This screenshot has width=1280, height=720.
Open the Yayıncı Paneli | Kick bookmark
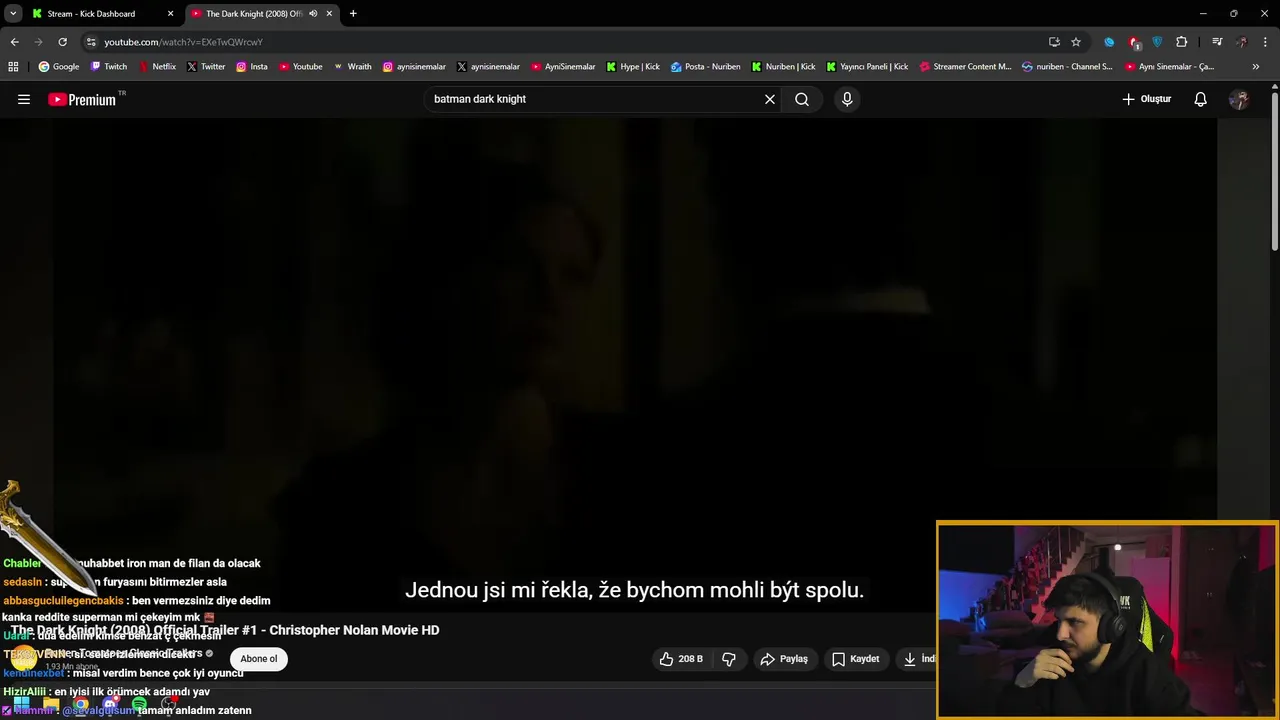tap(867, 67)
